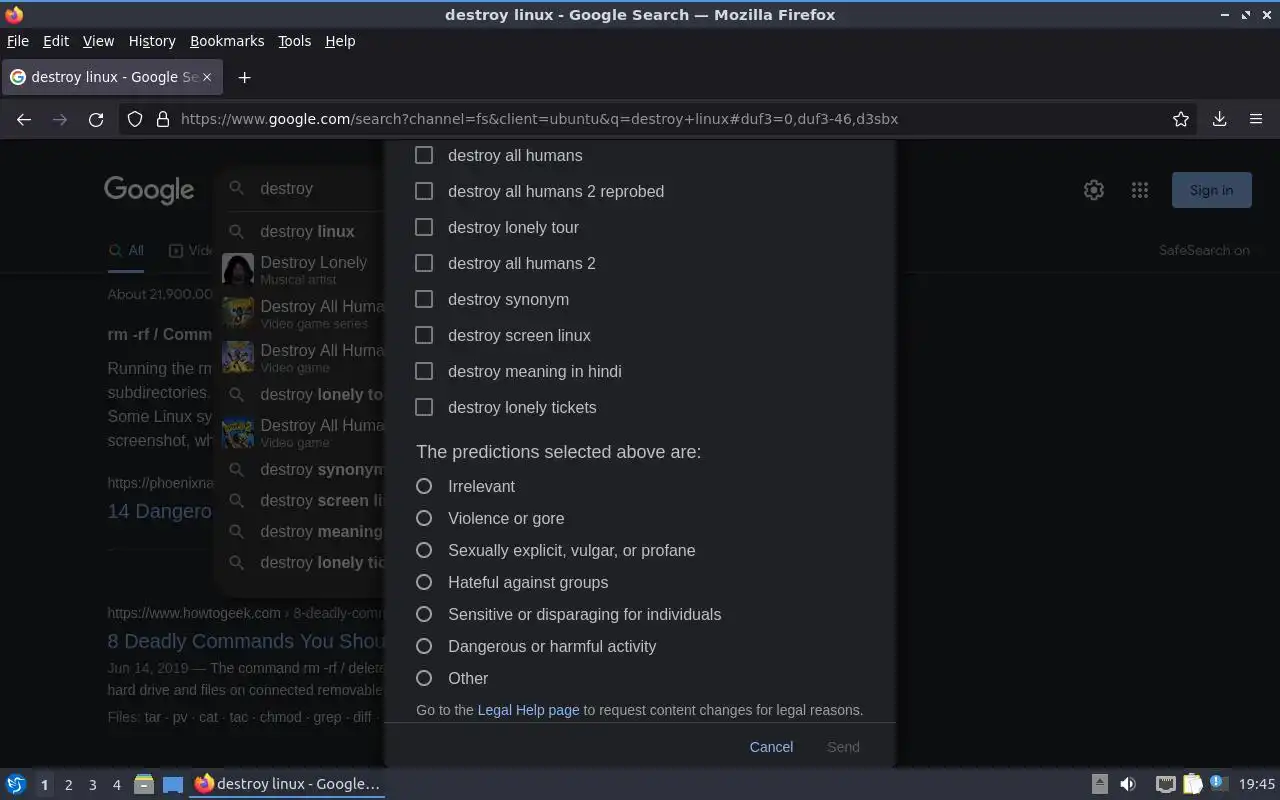The image size is (1280, 800).
Task: Open the Legal Help page link
Action: coord(528,710)
